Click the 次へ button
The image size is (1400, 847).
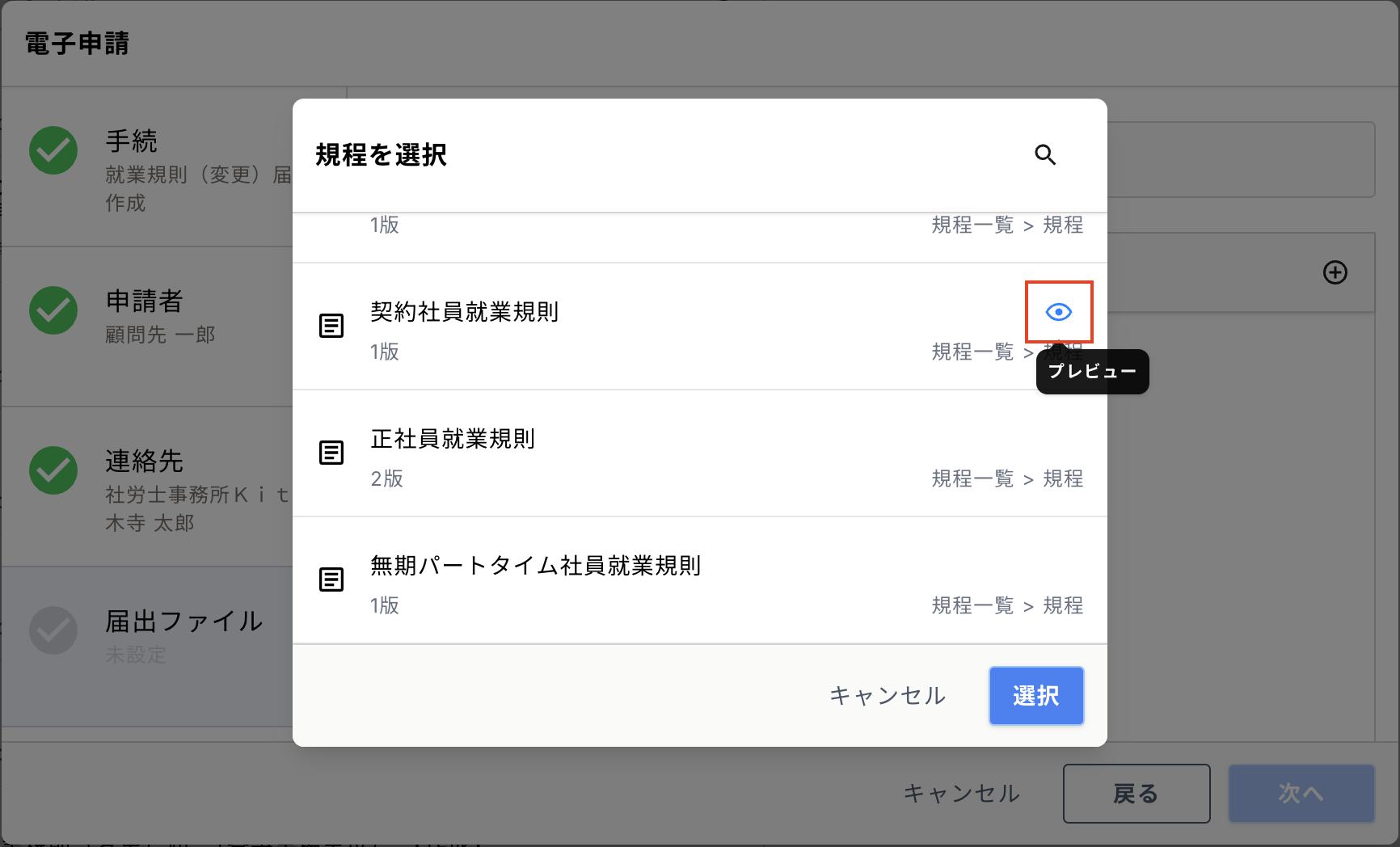(1301, 794)
